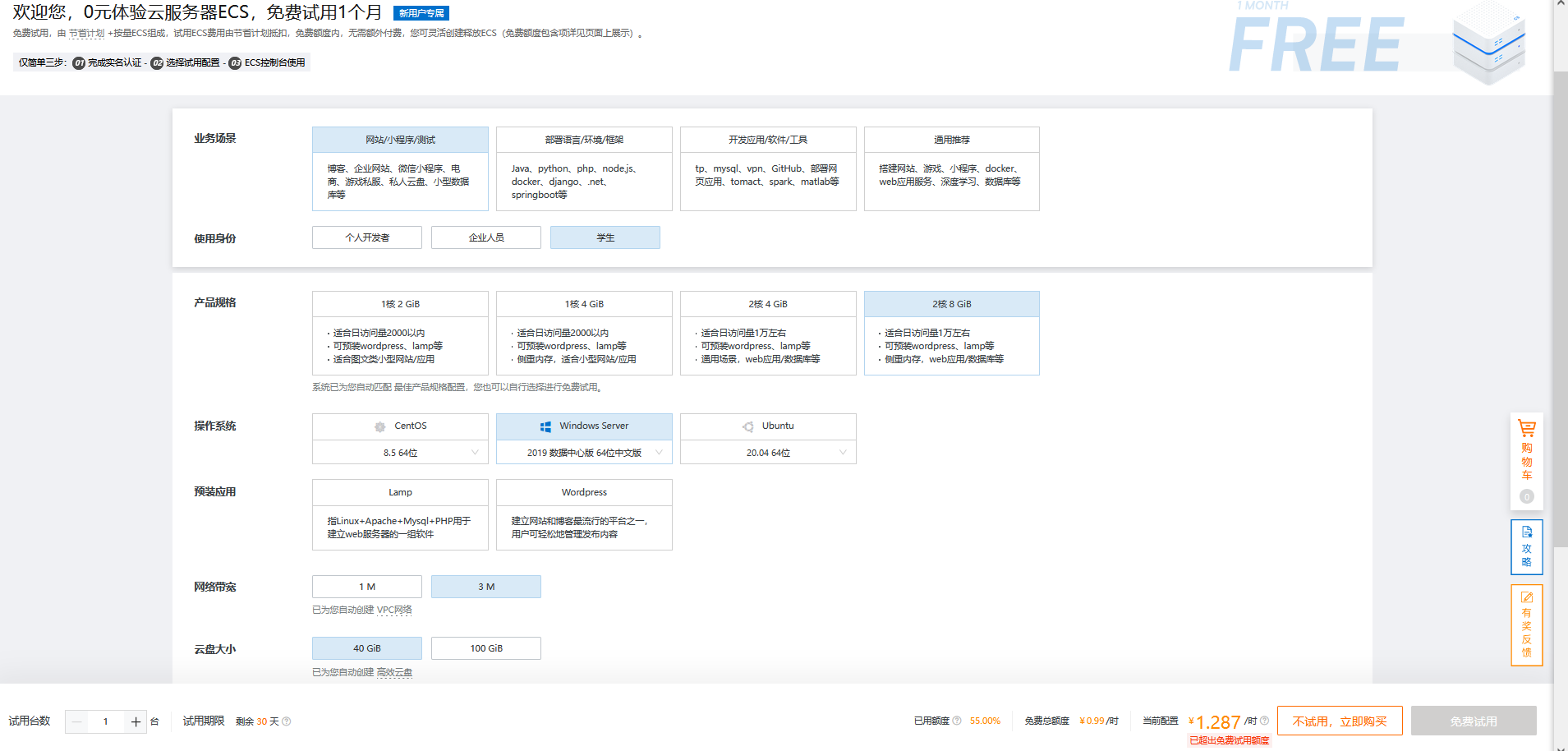This screenshot has width=1568, height=751.
Task: Select CentOS as the operating system
Action: [x=400, y=426]
